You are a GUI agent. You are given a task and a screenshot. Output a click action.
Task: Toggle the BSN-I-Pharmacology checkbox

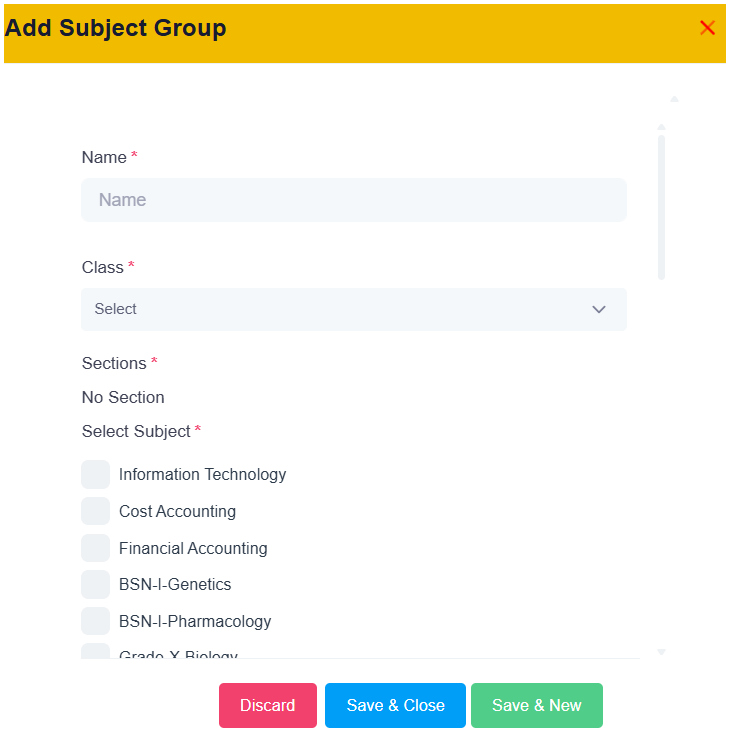(x=96, y=621)
